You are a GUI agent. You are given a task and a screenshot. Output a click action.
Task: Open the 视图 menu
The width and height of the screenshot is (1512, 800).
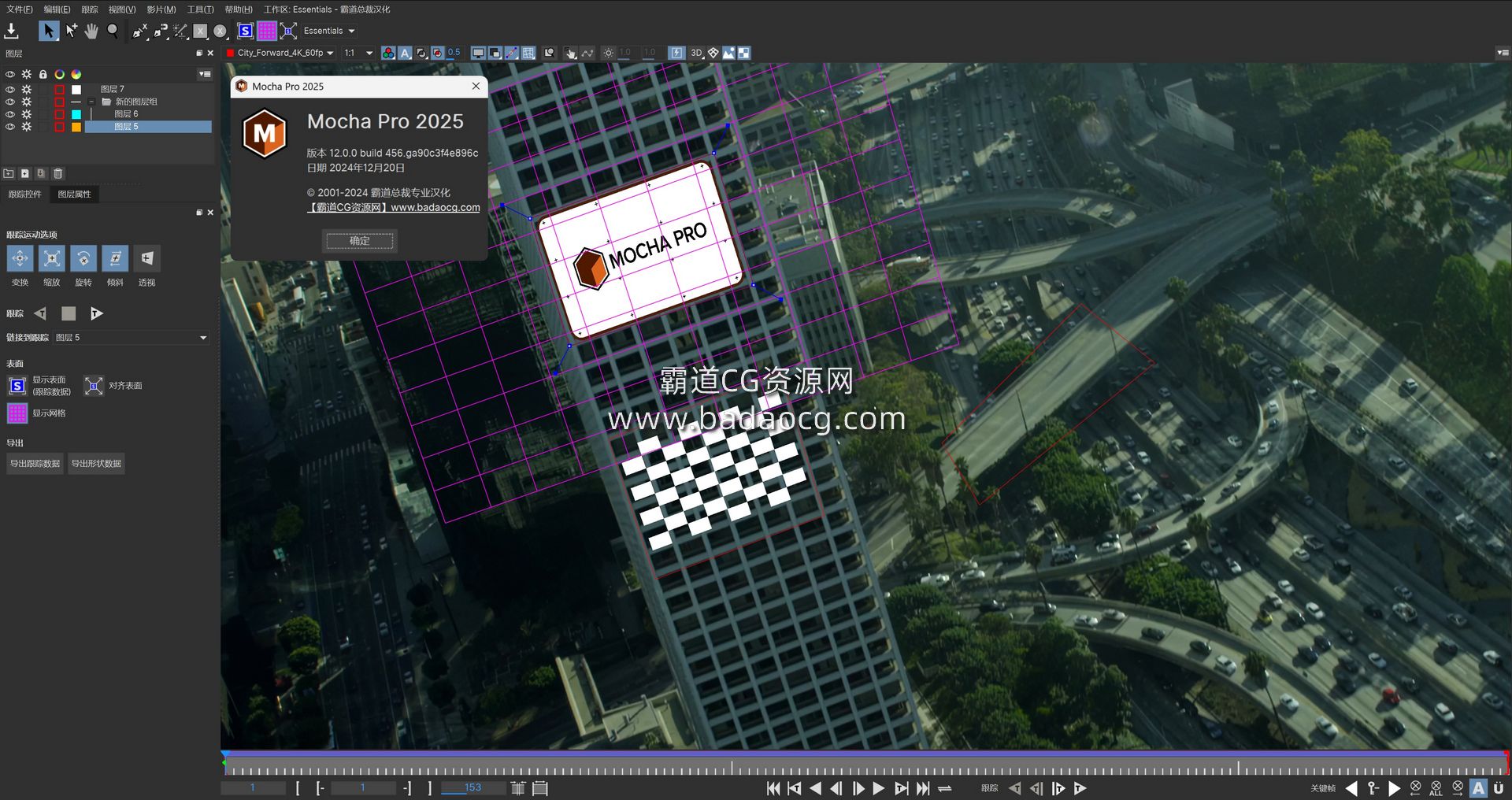pos(122,9)
